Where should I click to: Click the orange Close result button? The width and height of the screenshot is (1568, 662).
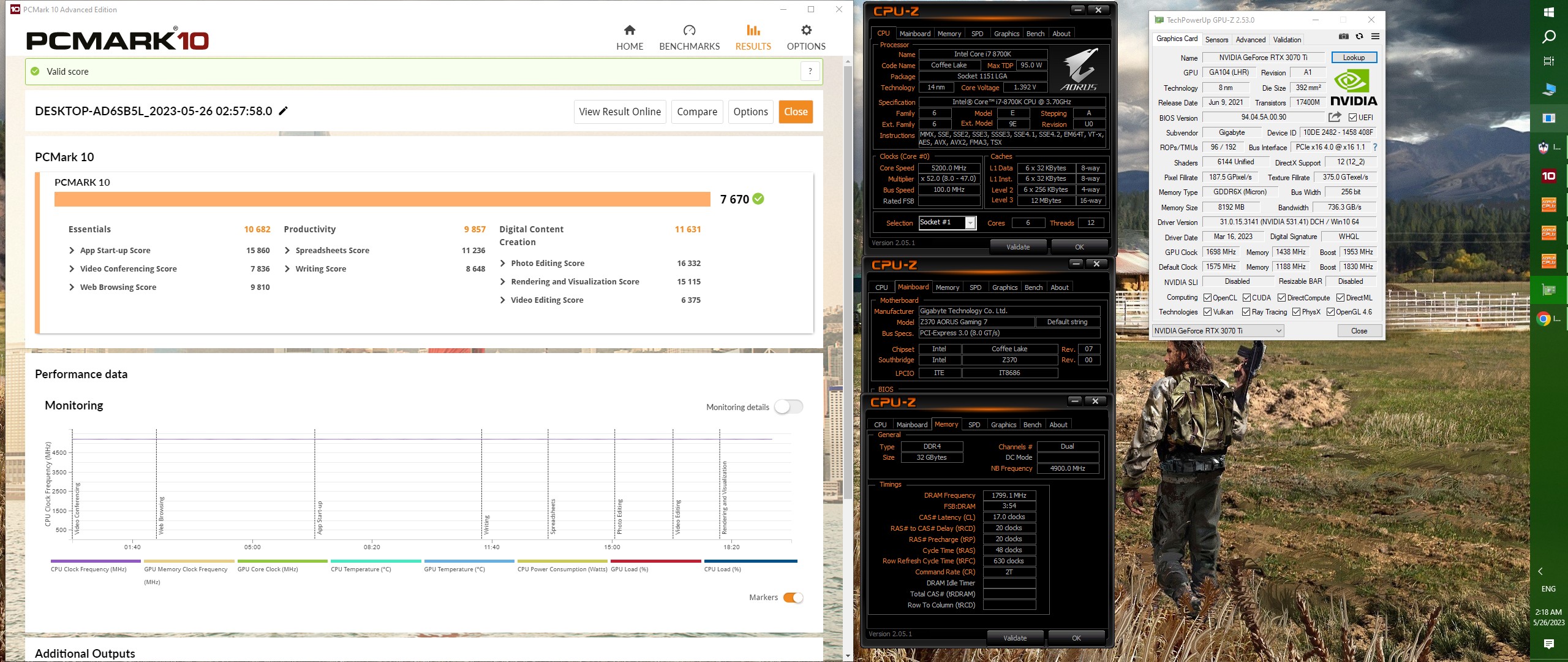tap(796, 112)
